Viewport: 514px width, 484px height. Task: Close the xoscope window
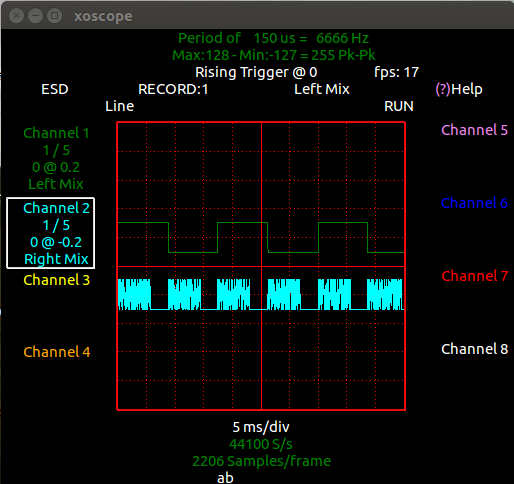coord(16,16)
